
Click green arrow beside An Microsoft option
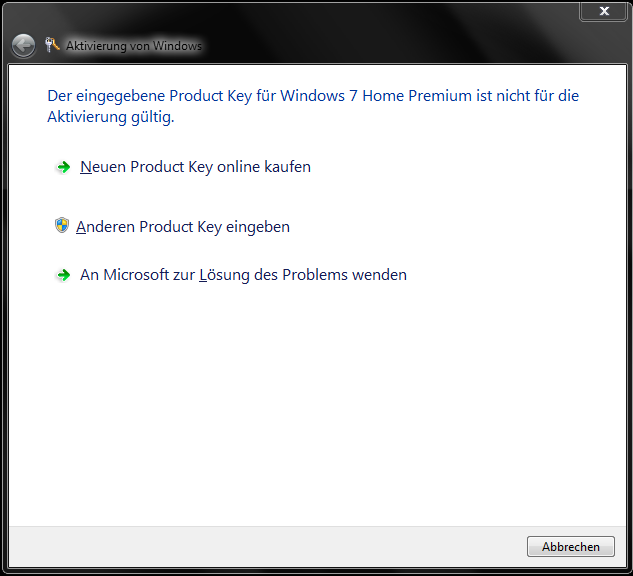tap(63, 275)
